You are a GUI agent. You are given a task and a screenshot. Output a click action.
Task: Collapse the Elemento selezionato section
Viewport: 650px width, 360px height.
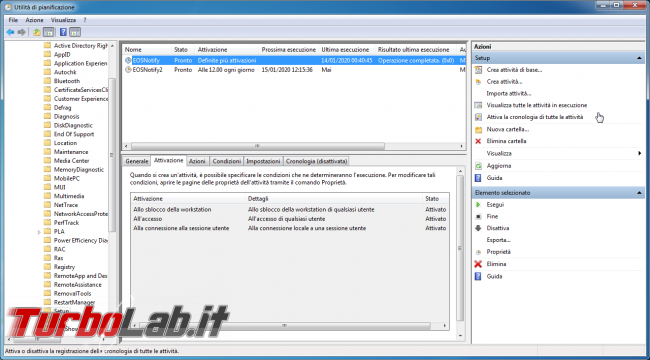pyautogui.click(x=639, y=193)
